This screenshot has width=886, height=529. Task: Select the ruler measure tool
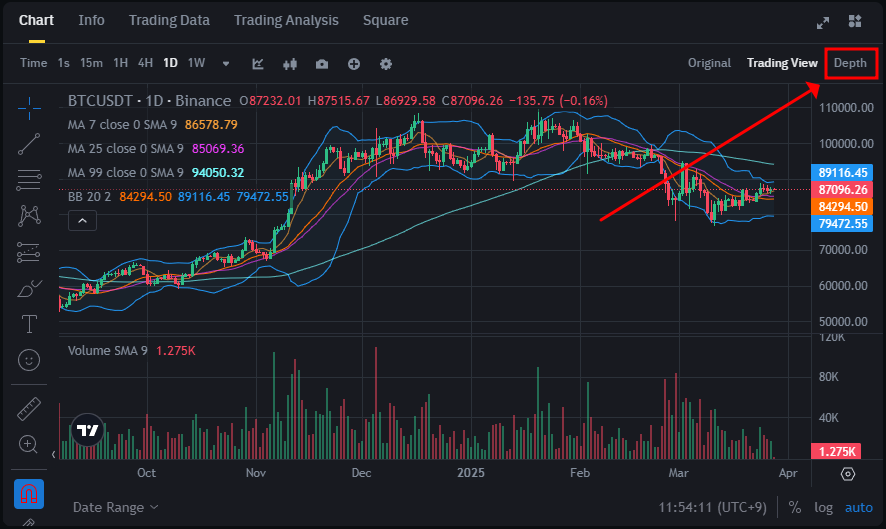coord(29,409)
